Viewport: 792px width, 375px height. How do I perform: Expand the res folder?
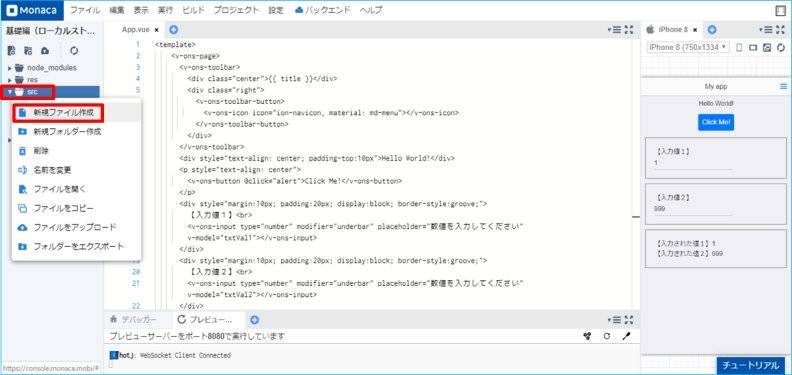tap(10, 80)
